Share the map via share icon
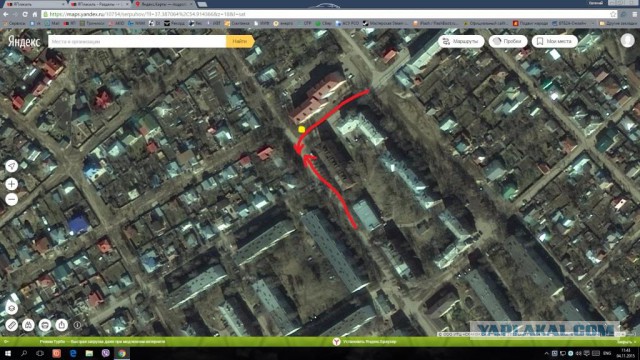The height and width of the screenshot is (360, 640). click(61, 325)
